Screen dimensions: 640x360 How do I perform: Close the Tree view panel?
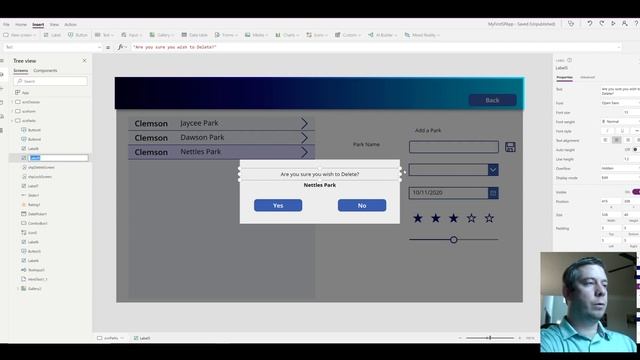(84, 60)
